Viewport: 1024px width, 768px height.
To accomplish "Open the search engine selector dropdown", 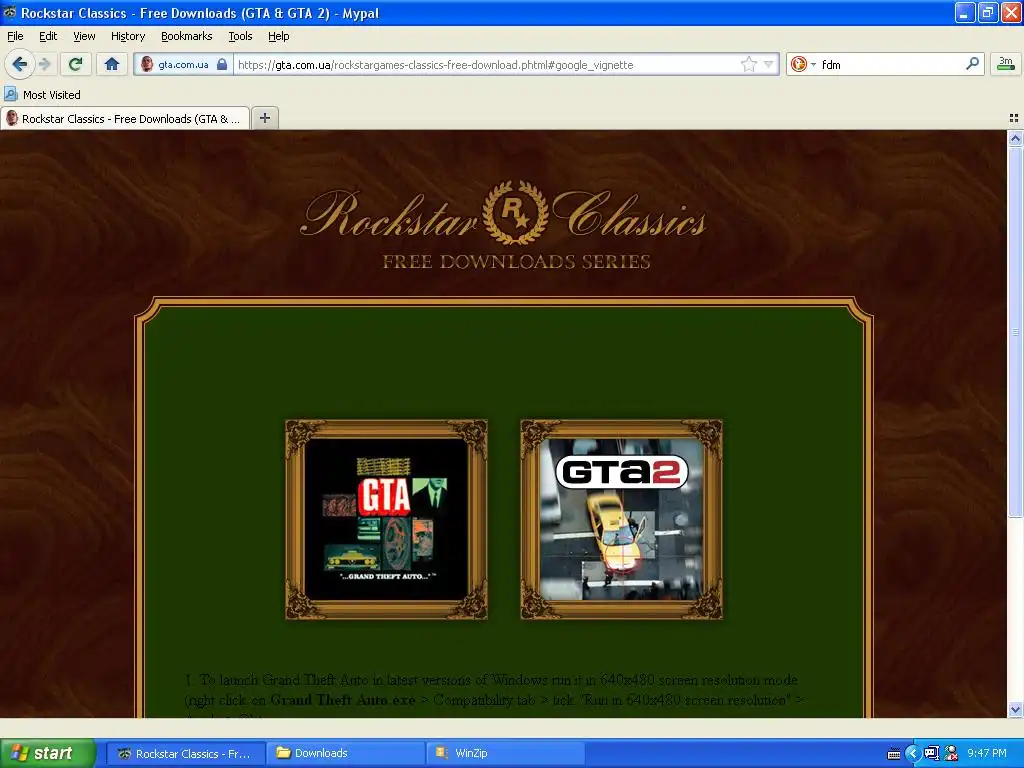I will (803, 64).
